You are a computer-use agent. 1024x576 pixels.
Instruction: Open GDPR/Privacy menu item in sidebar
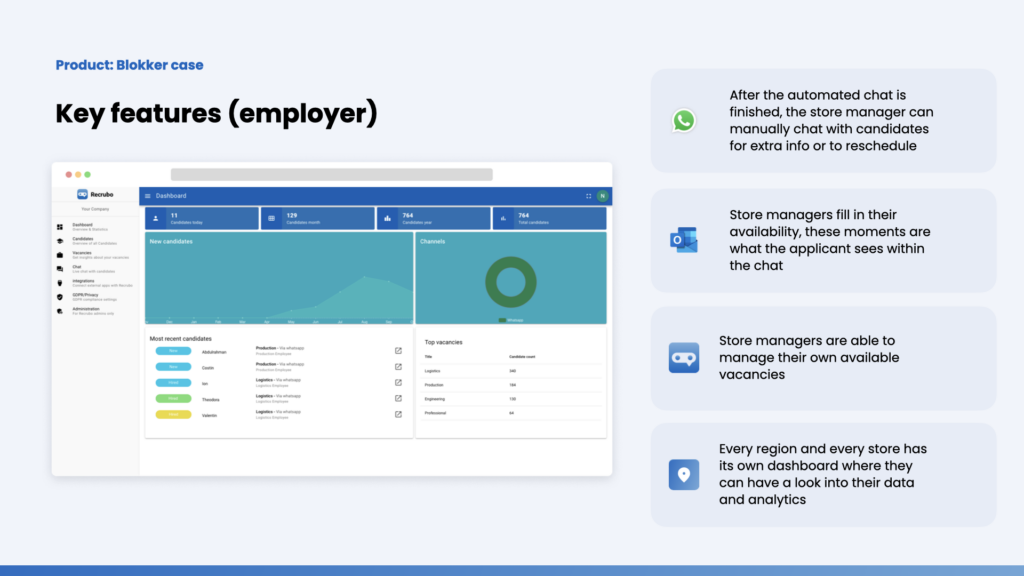[95, 297]
